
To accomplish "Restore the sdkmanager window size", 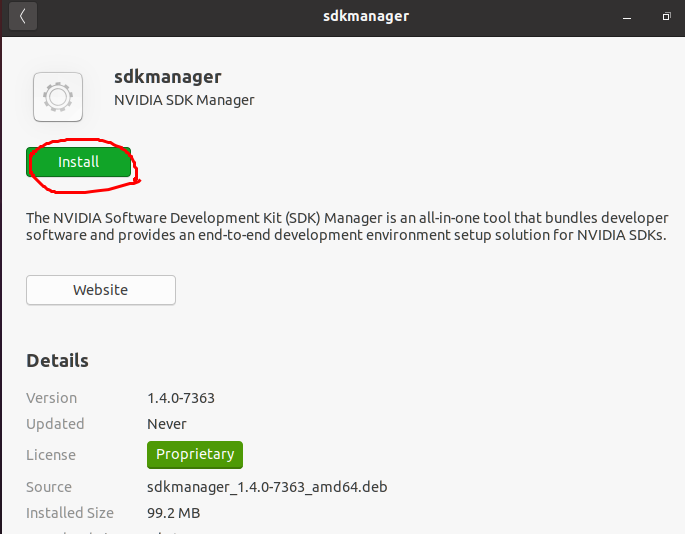I will [666, 17].
